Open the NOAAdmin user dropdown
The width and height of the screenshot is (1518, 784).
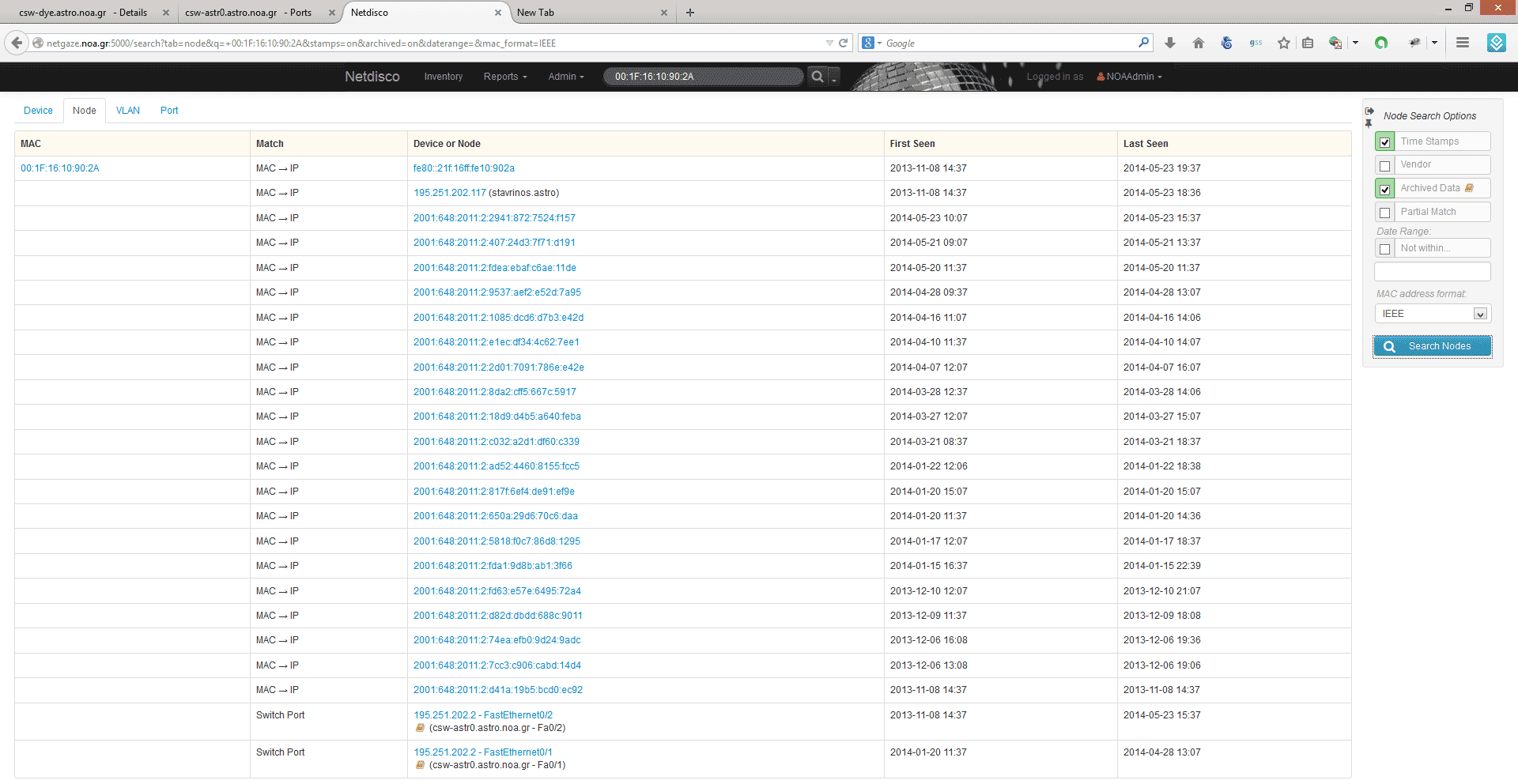click(1129, 77)
